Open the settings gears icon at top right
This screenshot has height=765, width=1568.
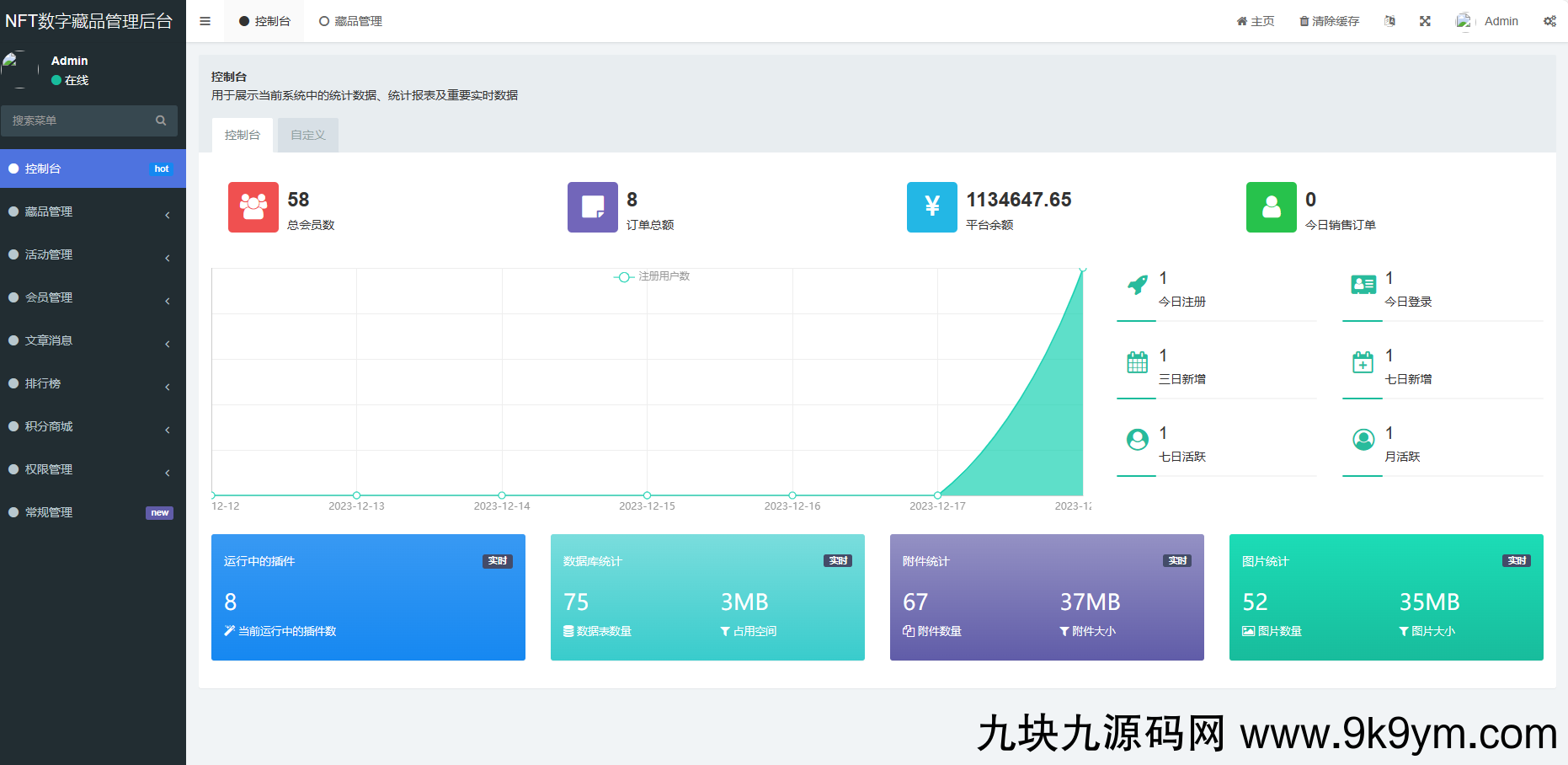[x=1549, y=21]
